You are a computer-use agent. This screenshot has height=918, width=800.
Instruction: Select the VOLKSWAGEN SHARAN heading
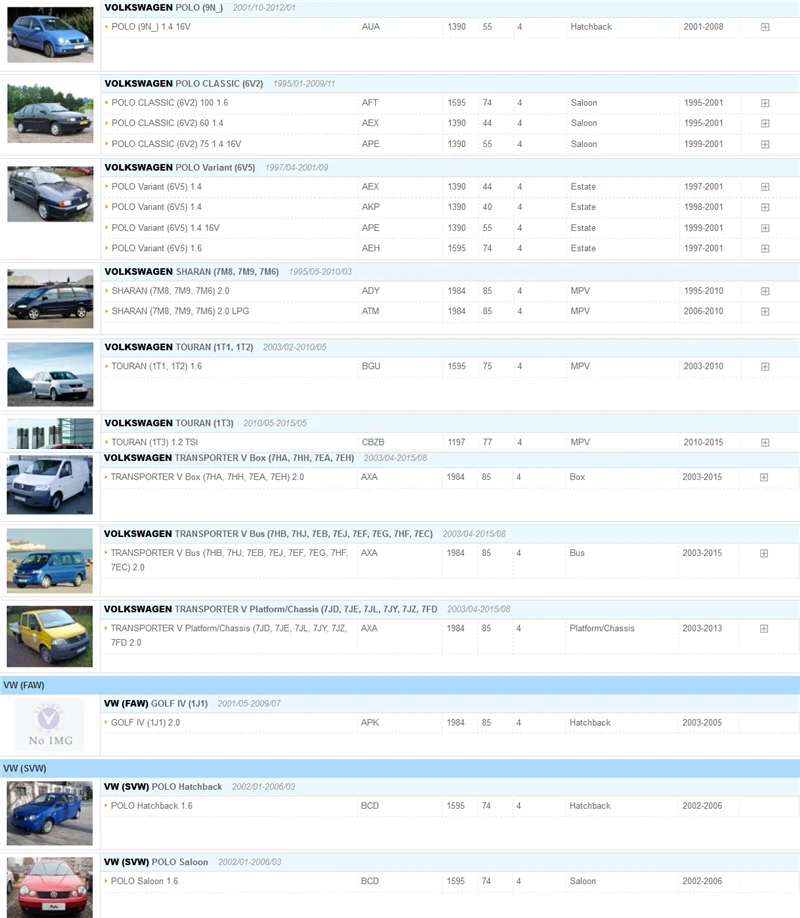pyautogui.click(x=192, y=272)
